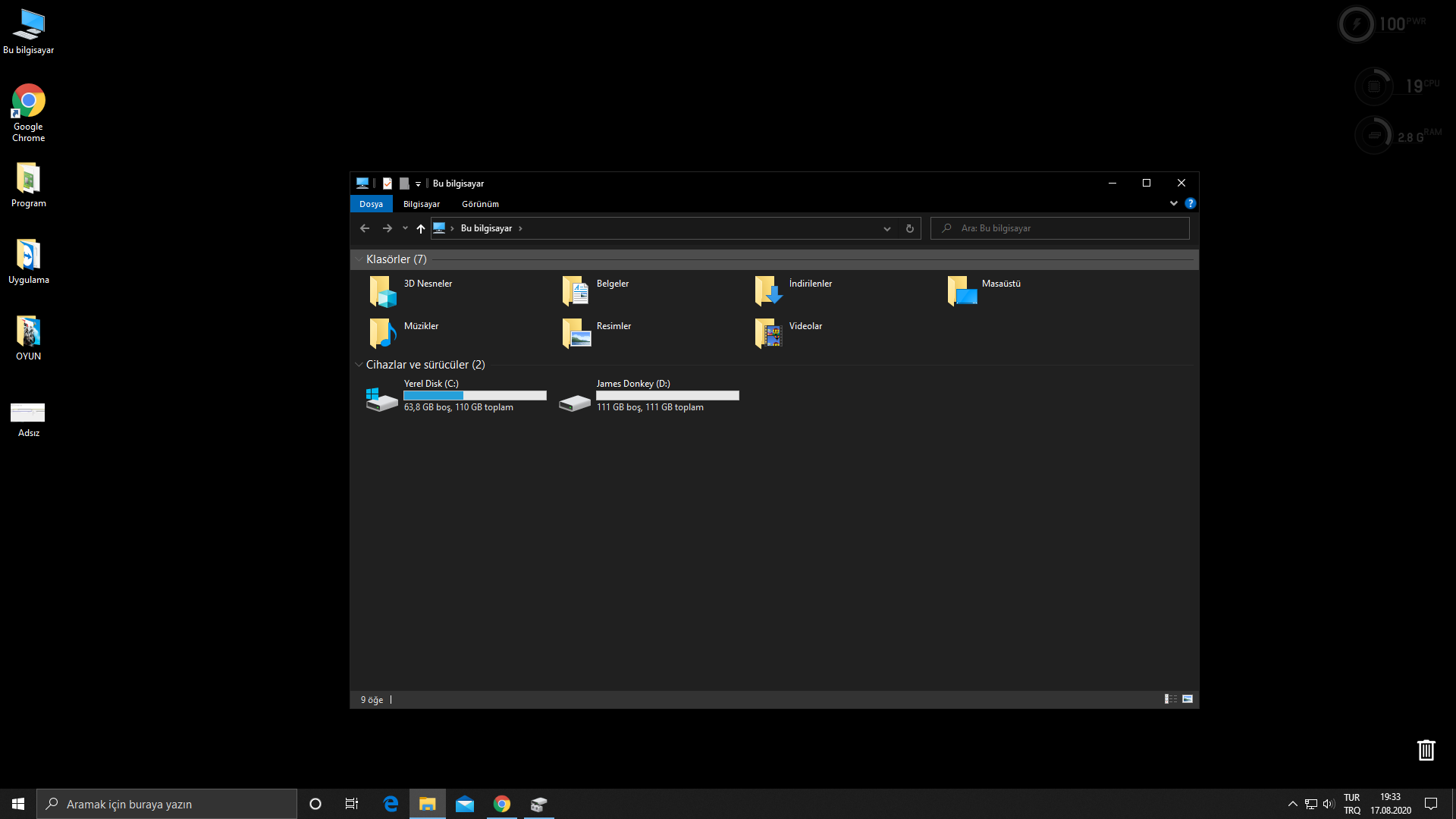This screenshot has height=819, width=1456.
Task: Open Google Chrome from the taskbar
Action: pyautogui.click(x=501, y=804)
